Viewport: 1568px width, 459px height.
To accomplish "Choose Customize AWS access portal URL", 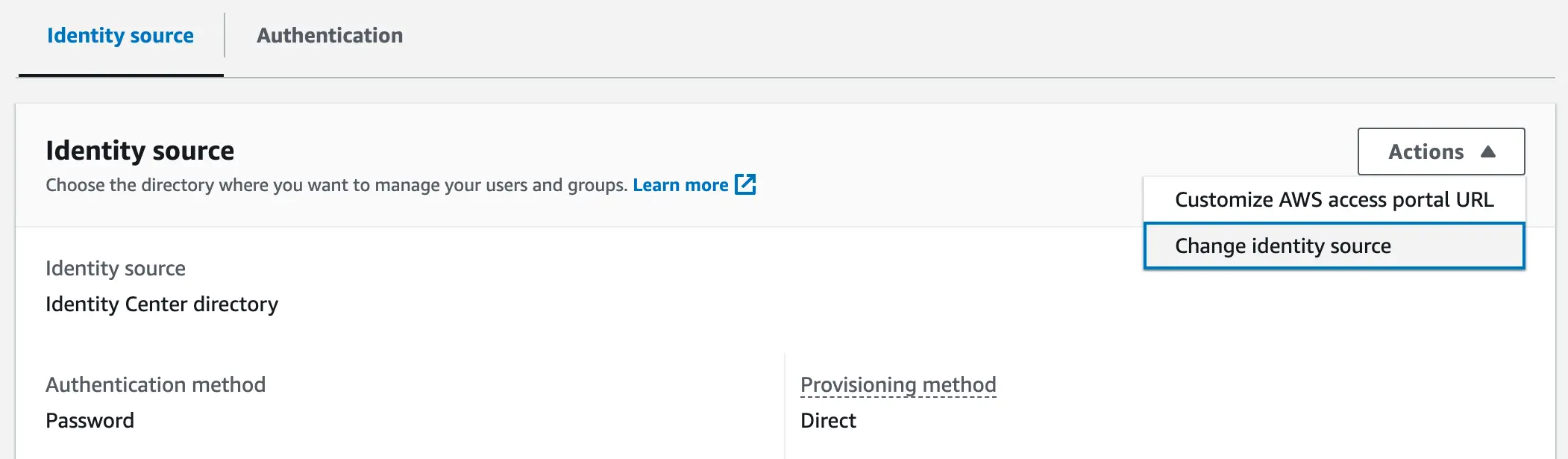I will (x=1334, y=199).
